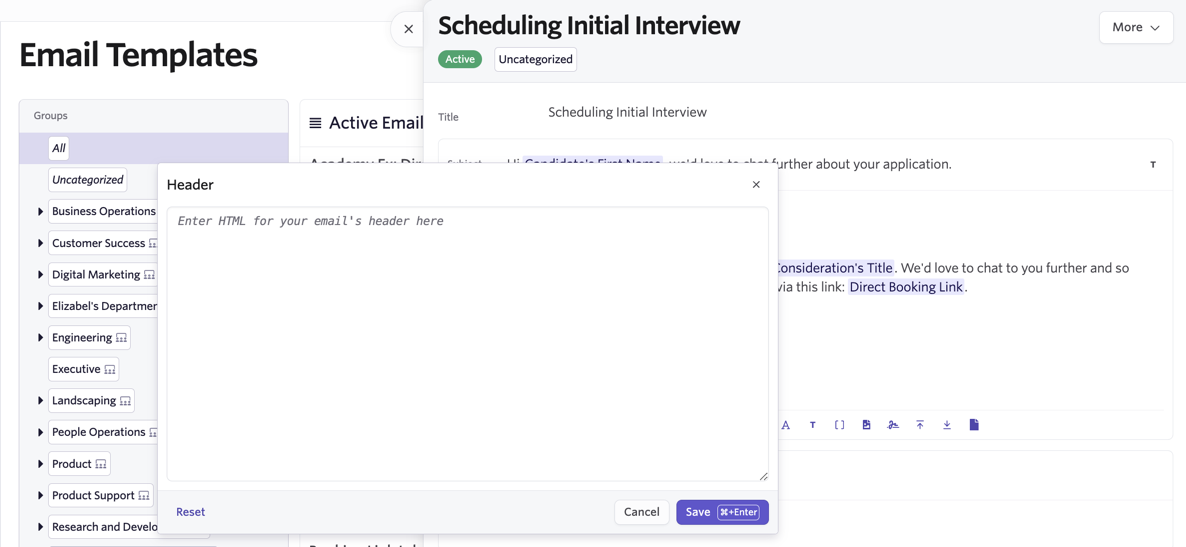Expand the Landscaping group
The image size is (1186, 547).
click(x=40, y=401)
